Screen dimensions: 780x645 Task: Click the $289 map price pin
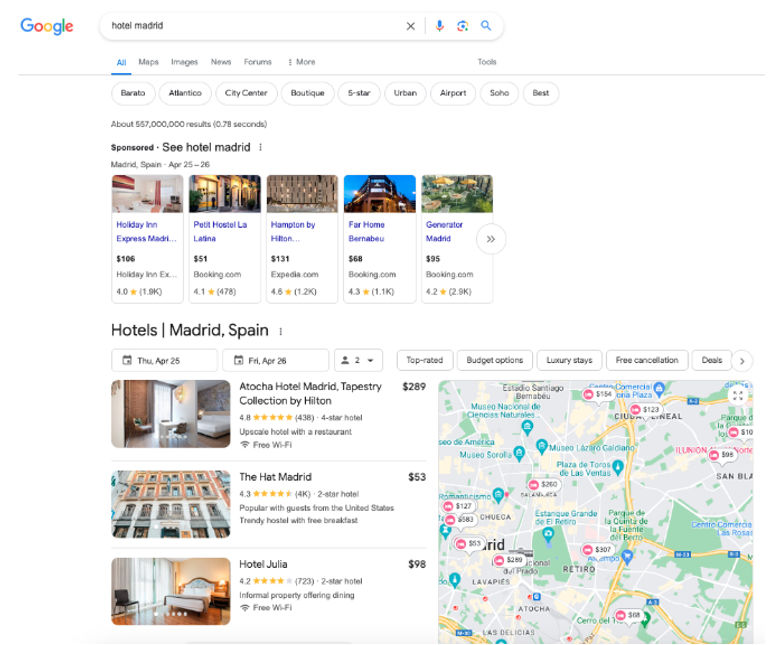(x=508, y=560)
